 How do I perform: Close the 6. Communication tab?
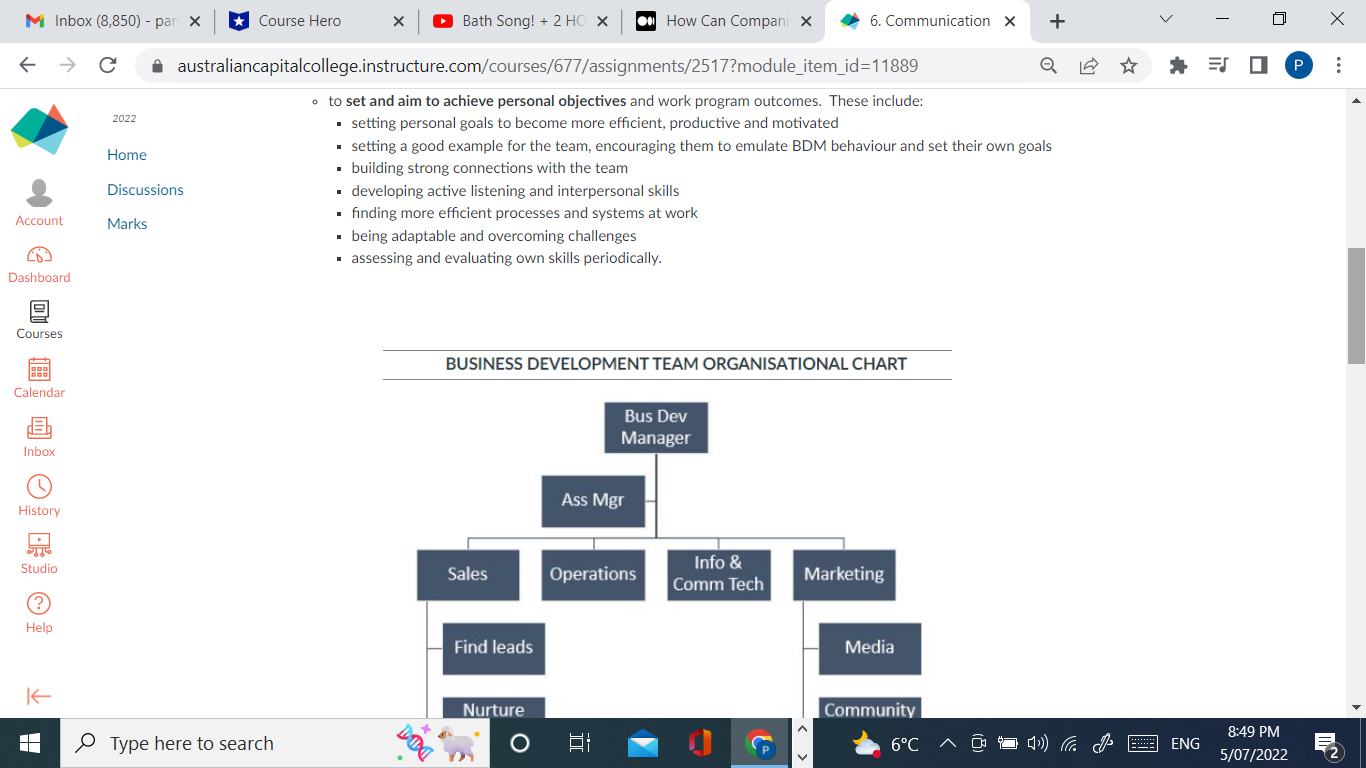tap(1010, 21)
